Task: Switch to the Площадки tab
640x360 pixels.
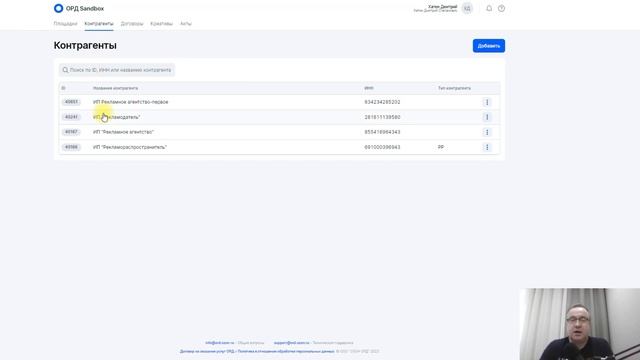Action: tap(65, 24)
